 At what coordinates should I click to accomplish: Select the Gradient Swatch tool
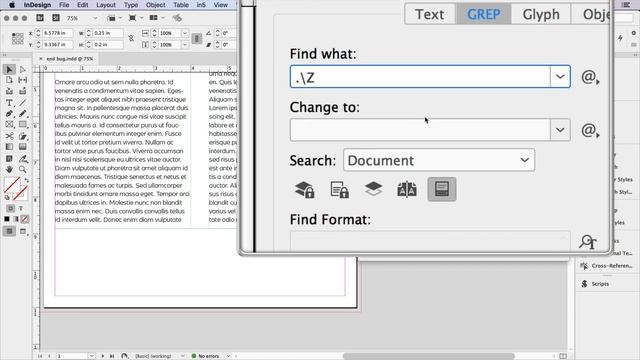click(10, 147)
